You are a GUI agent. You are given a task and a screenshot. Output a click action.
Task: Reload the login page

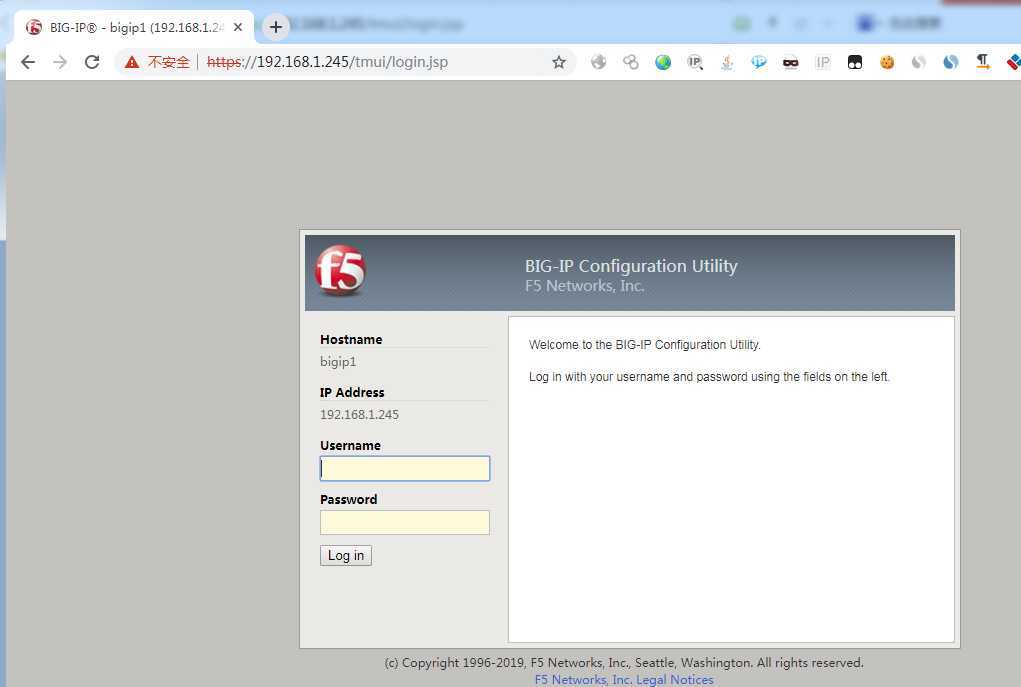[x=92, y=62]
